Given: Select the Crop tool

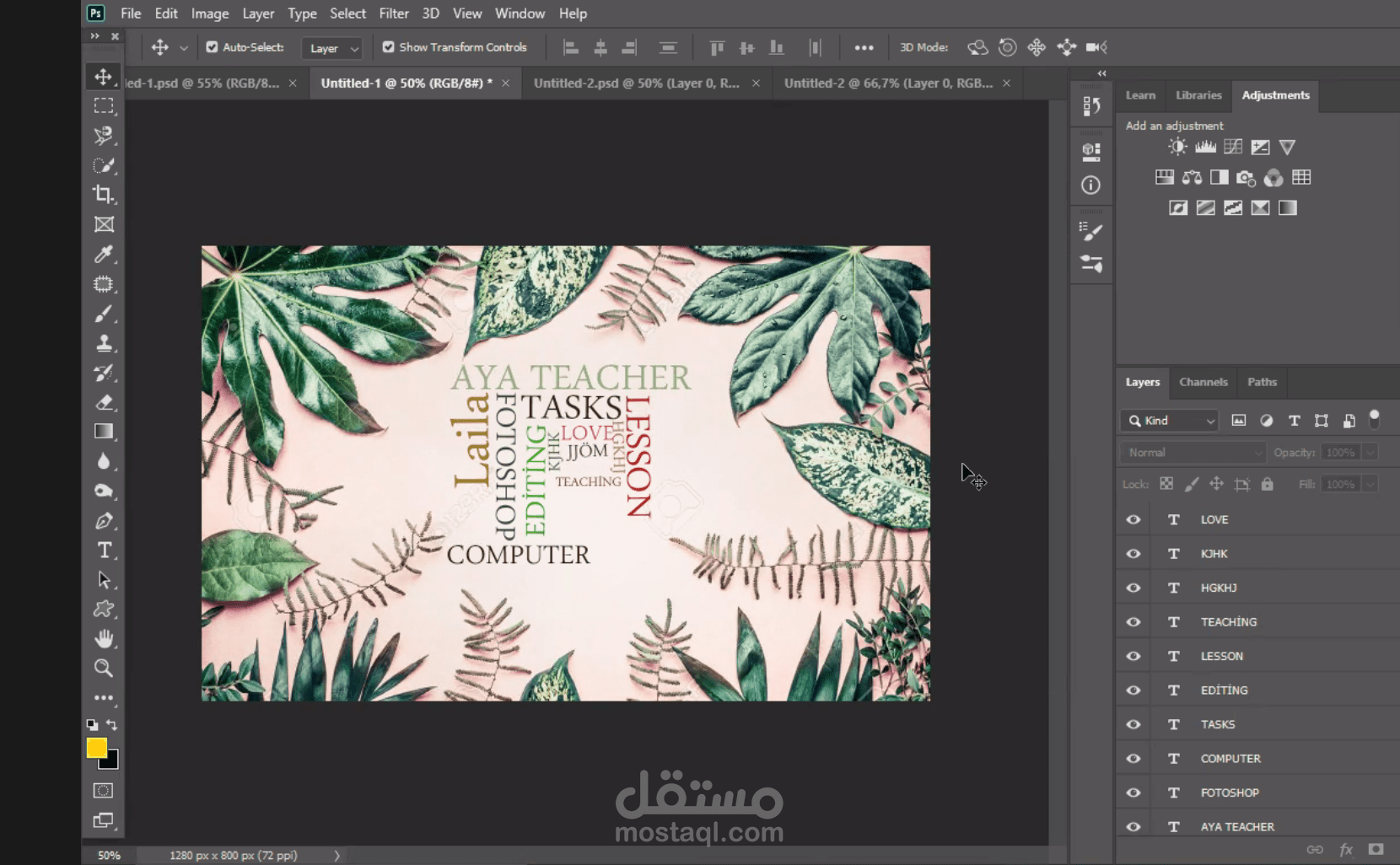Looking at the screenshot, I should tap(104, 195).
